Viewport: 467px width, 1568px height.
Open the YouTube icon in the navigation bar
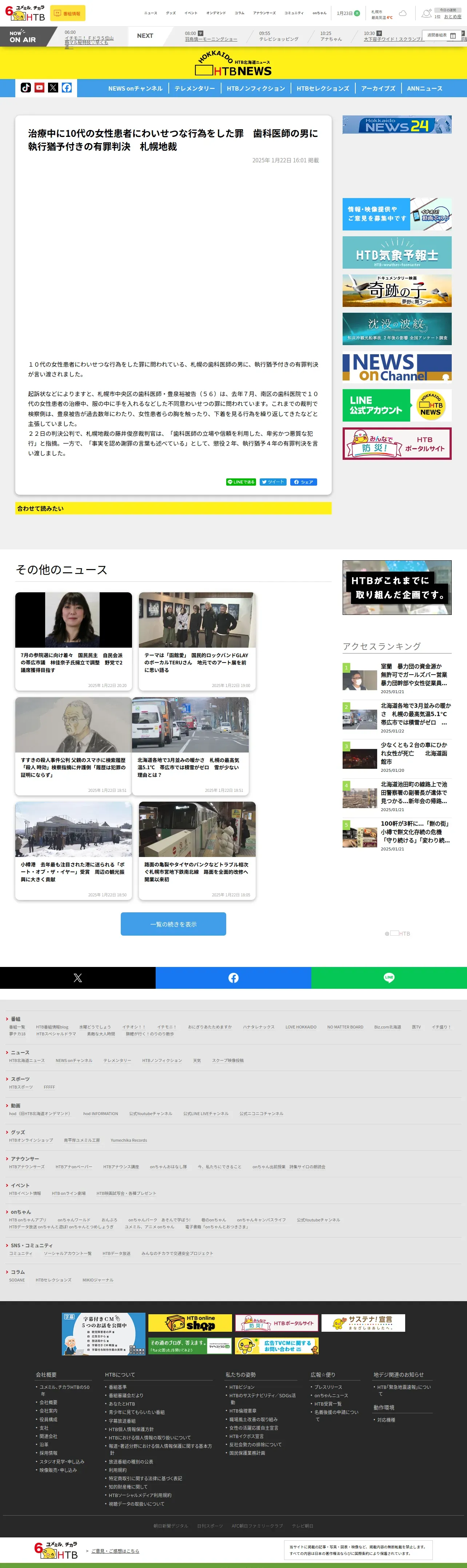tap(40, 88)
